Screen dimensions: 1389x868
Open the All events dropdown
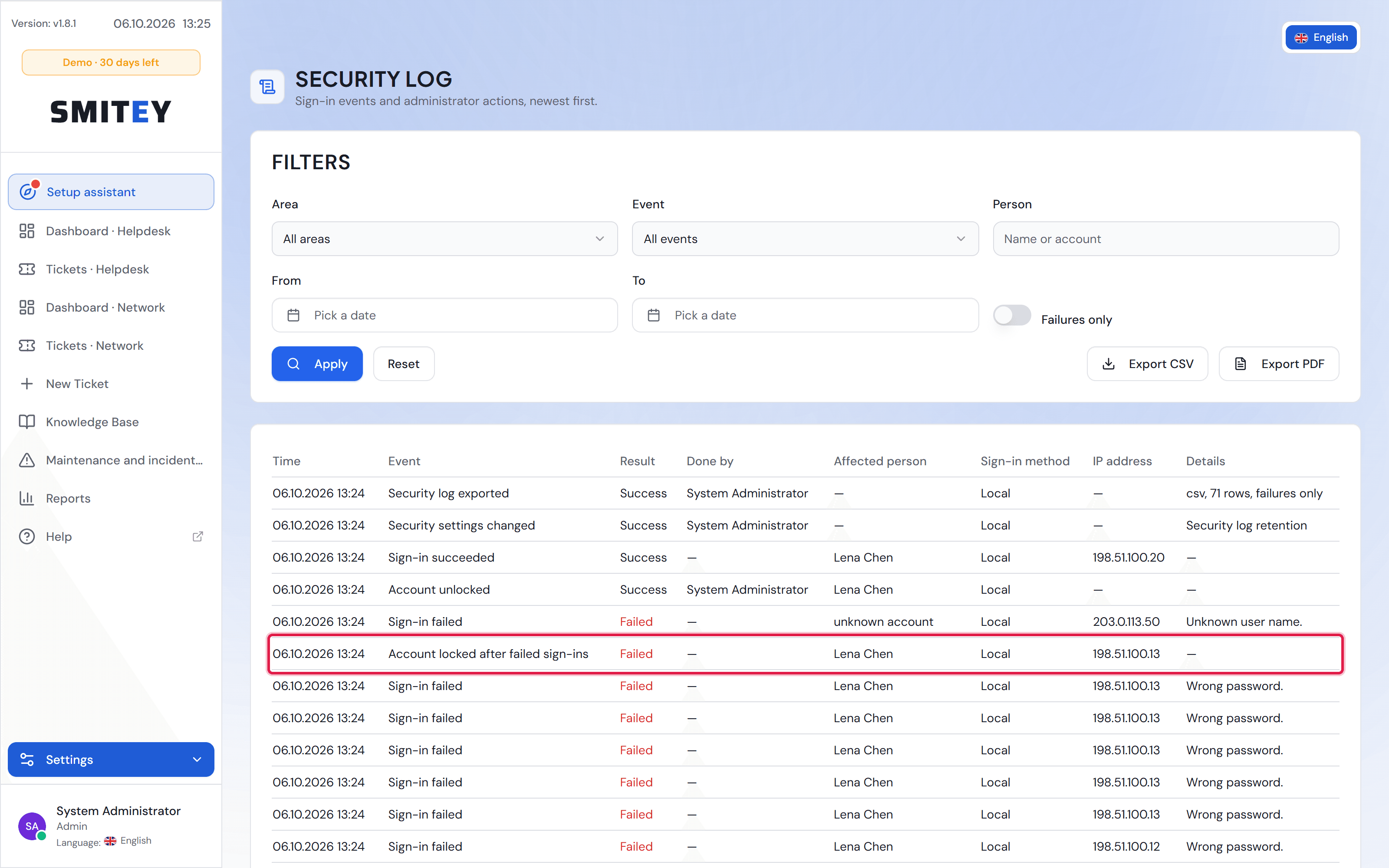(805, 239)
